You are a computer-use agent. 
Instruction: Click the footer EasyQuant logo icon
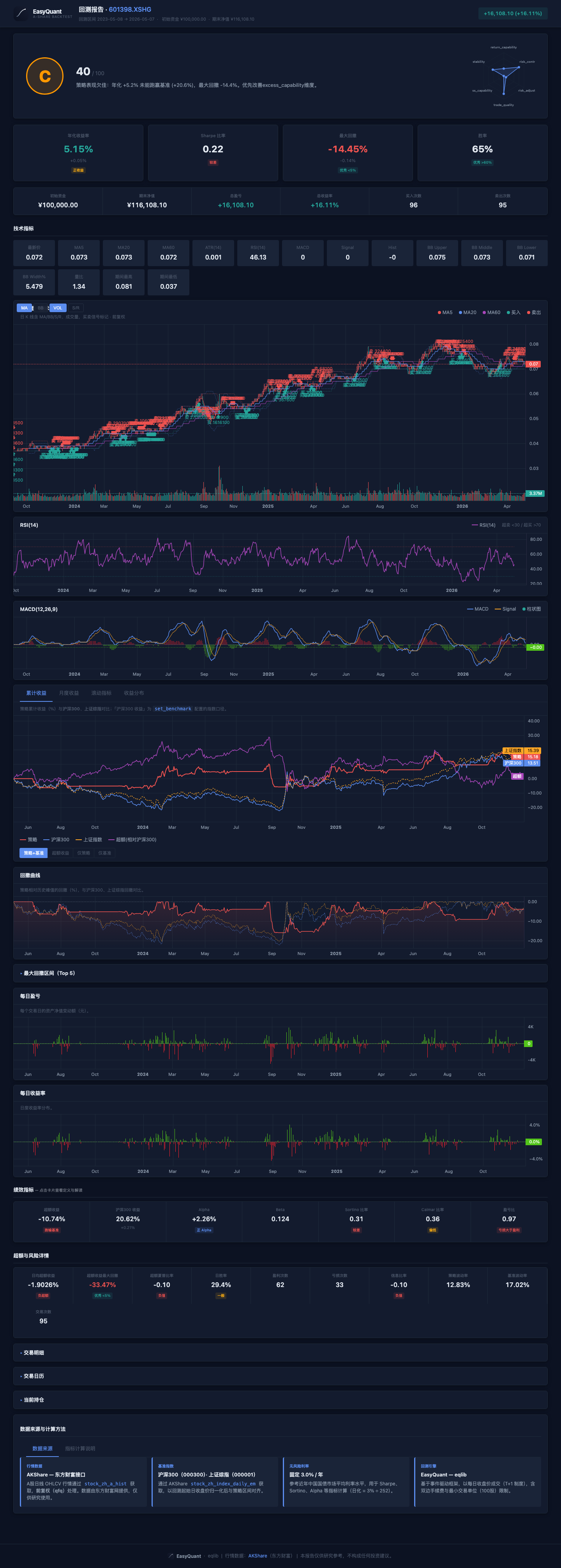pyautogui.click(x=171, y=1556)
